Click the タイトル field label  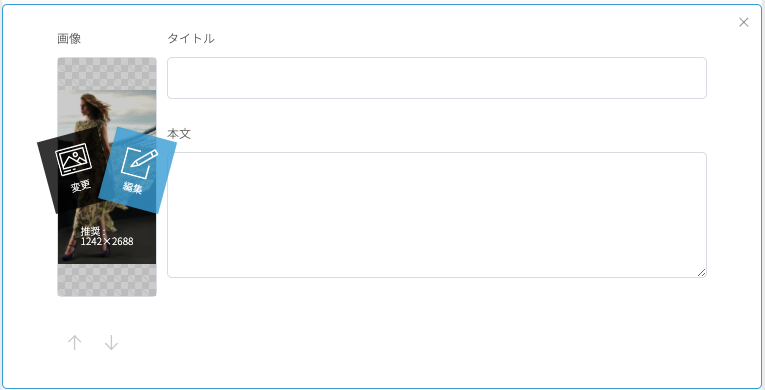tap(191, 39)
